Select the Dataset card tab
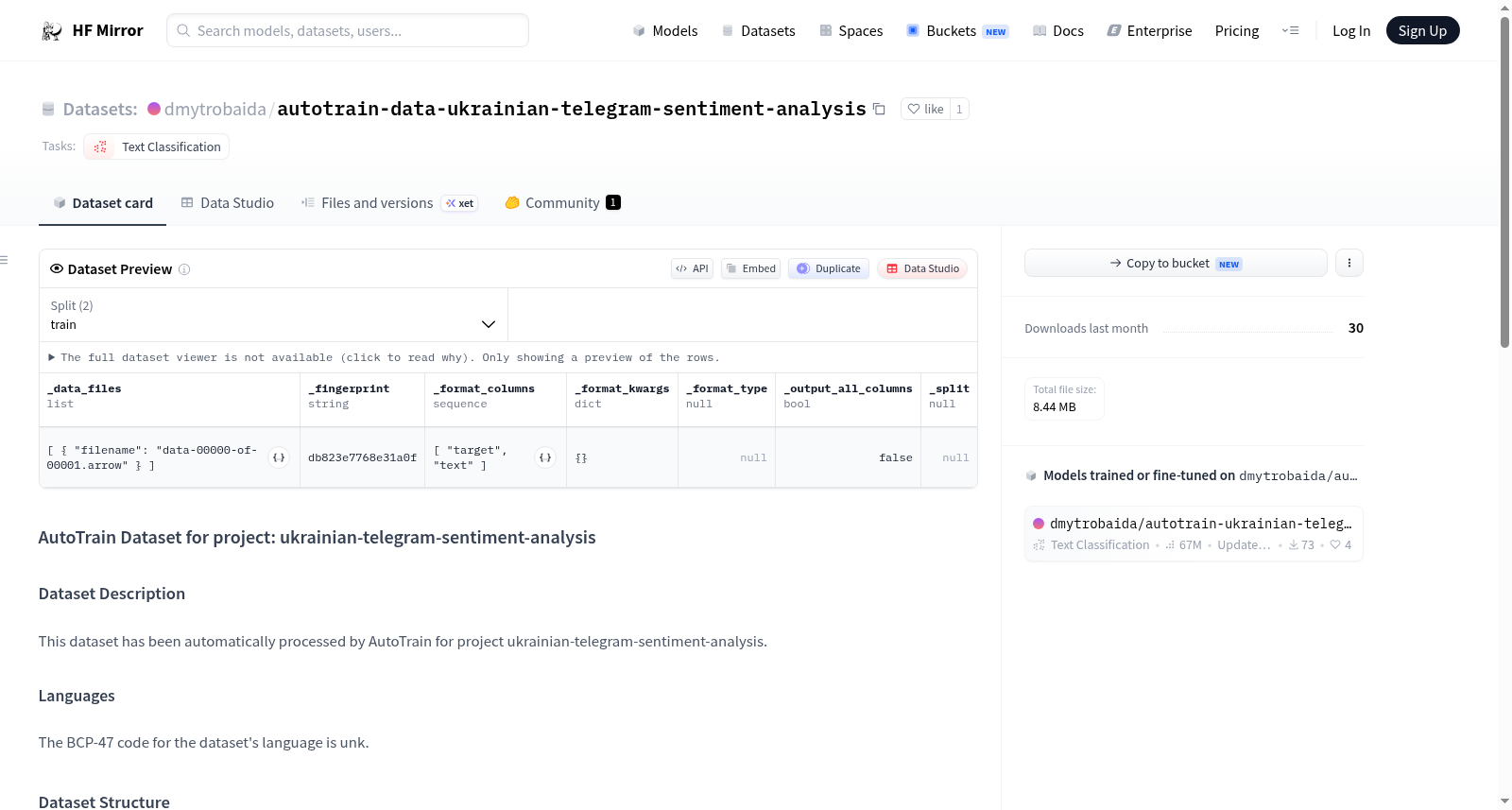 tap(103, 203)
